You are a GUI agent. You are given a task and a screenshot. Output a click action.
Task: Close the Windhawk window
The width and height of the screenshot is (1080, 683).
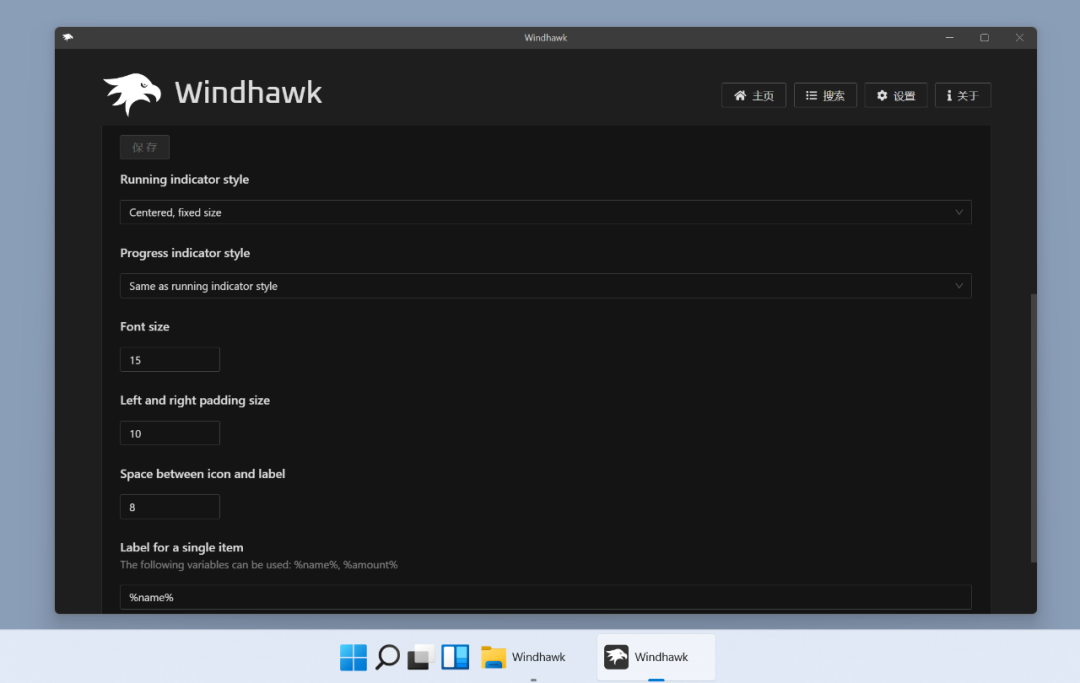click(x=1019, y=37)
